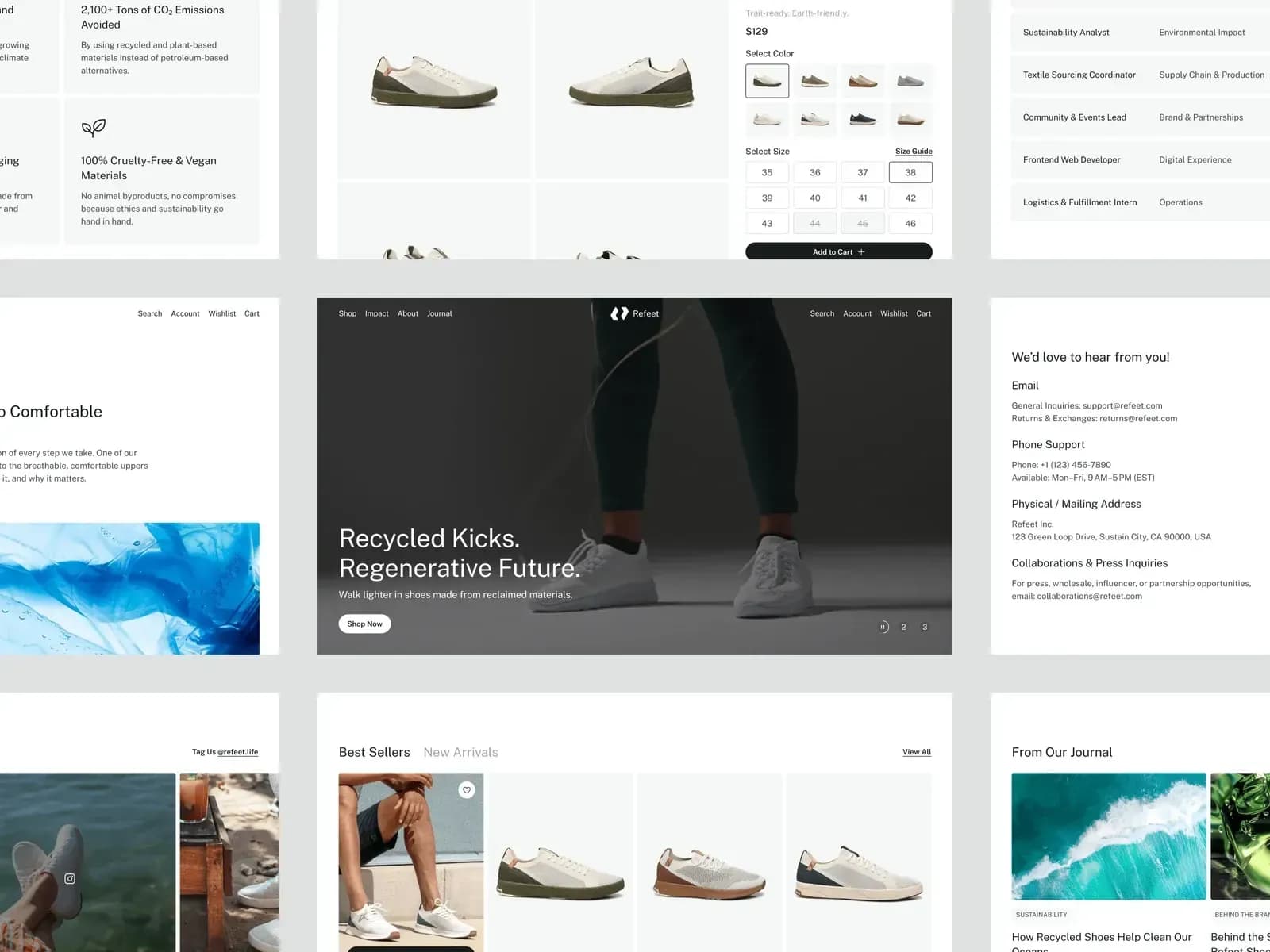Jump to hero carousel slide 3

925,627
